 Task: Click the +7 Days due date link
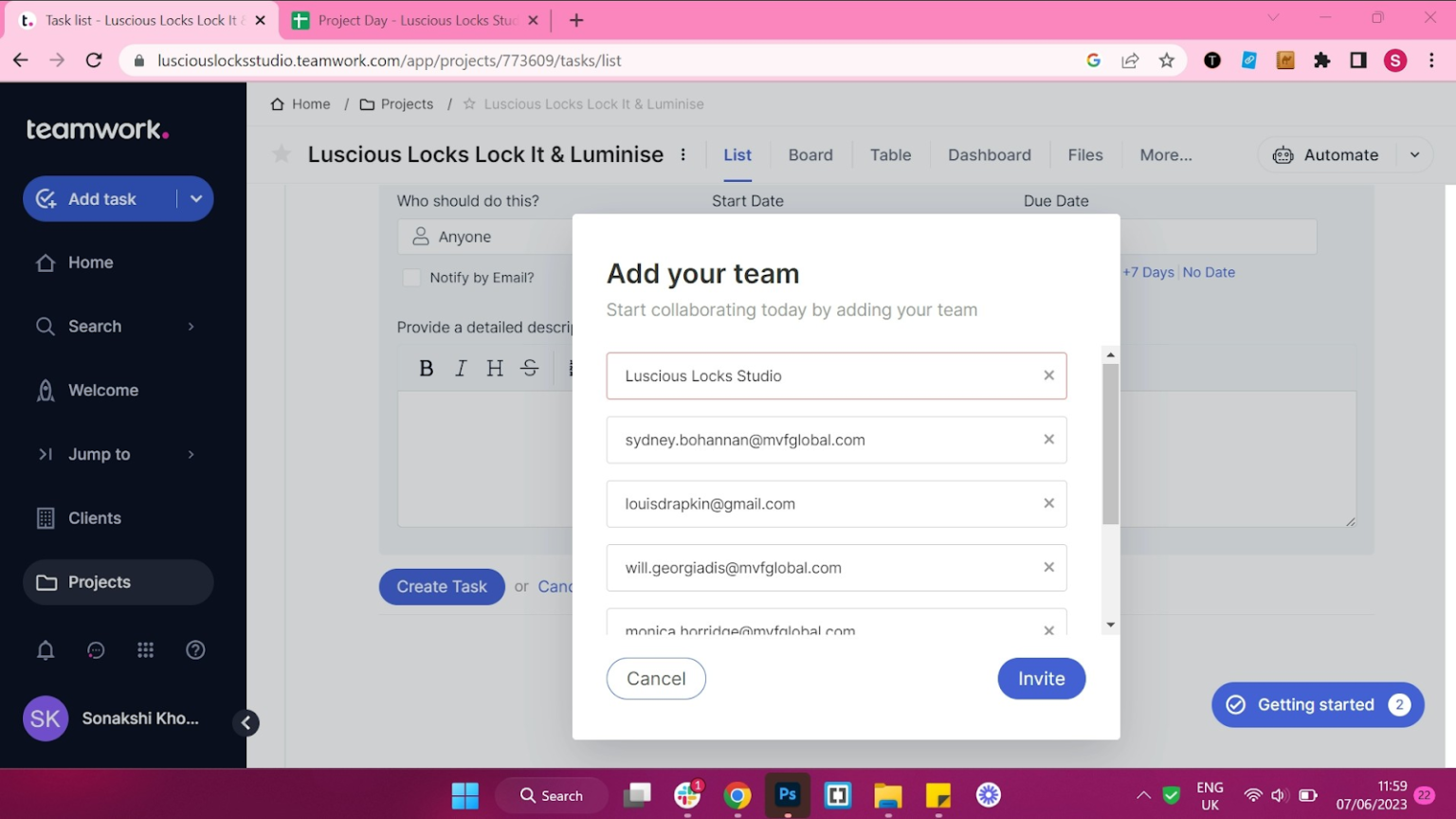pyautogui.click(x=1148, y=272)
